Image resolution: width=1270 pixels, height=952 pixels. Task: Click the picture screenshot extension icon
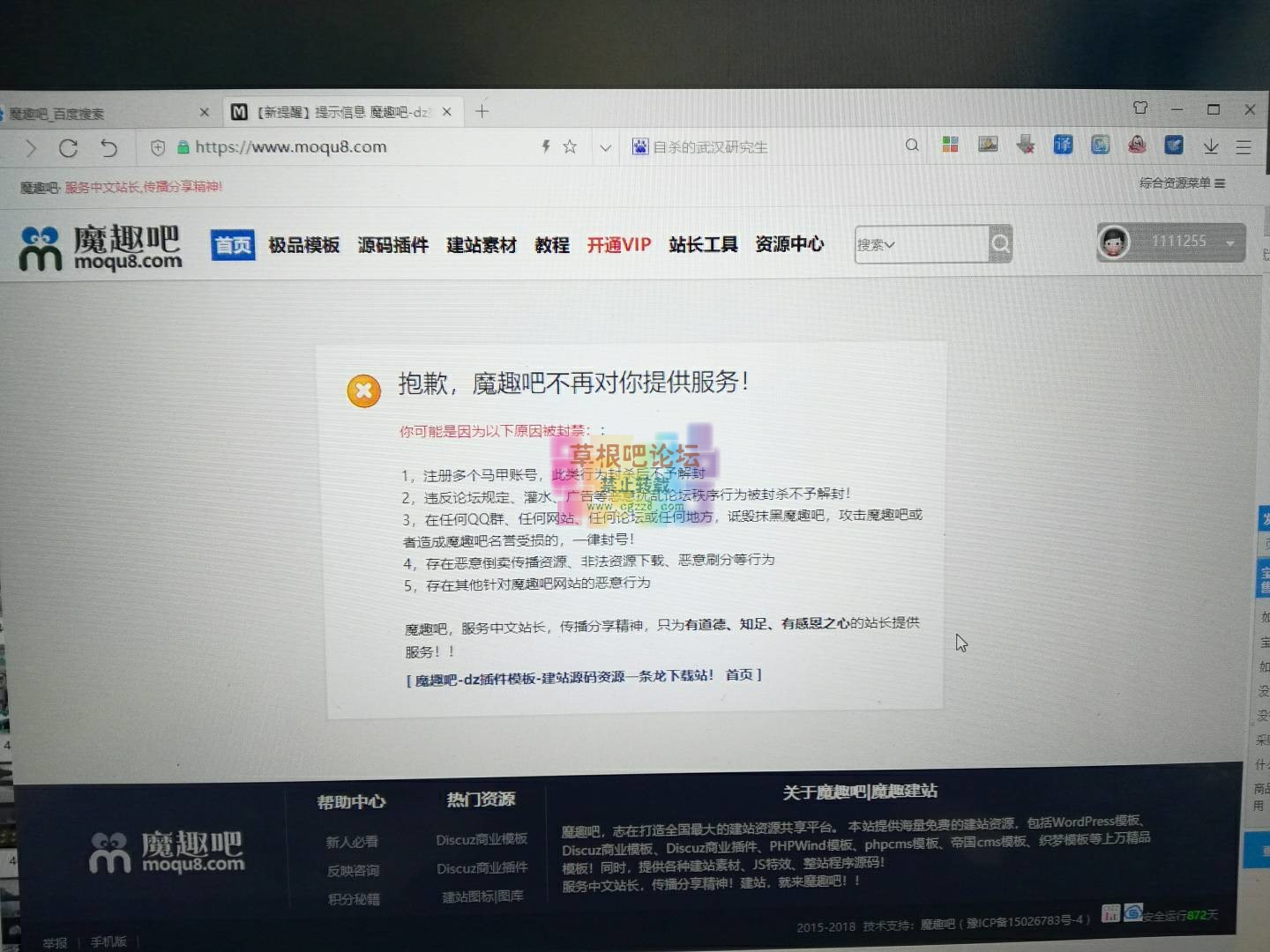988,144
